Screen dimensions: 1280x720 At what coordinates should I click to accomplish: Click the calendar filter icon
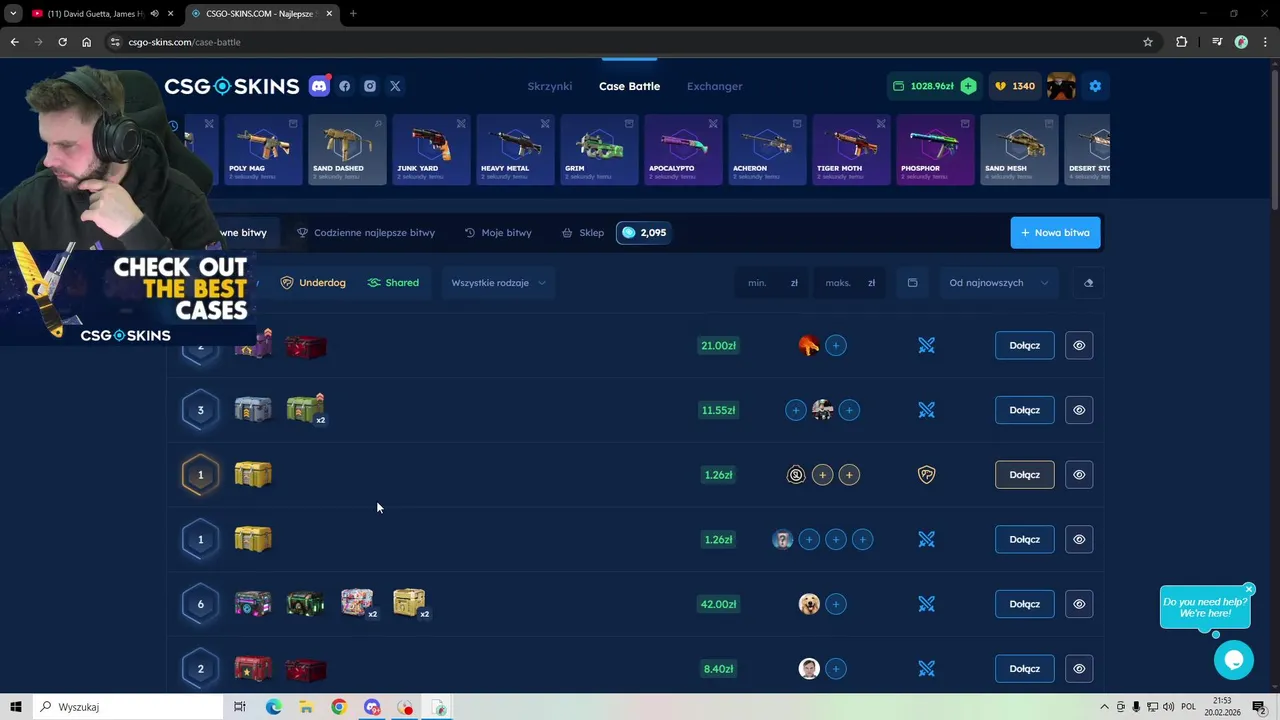[912, 283]
